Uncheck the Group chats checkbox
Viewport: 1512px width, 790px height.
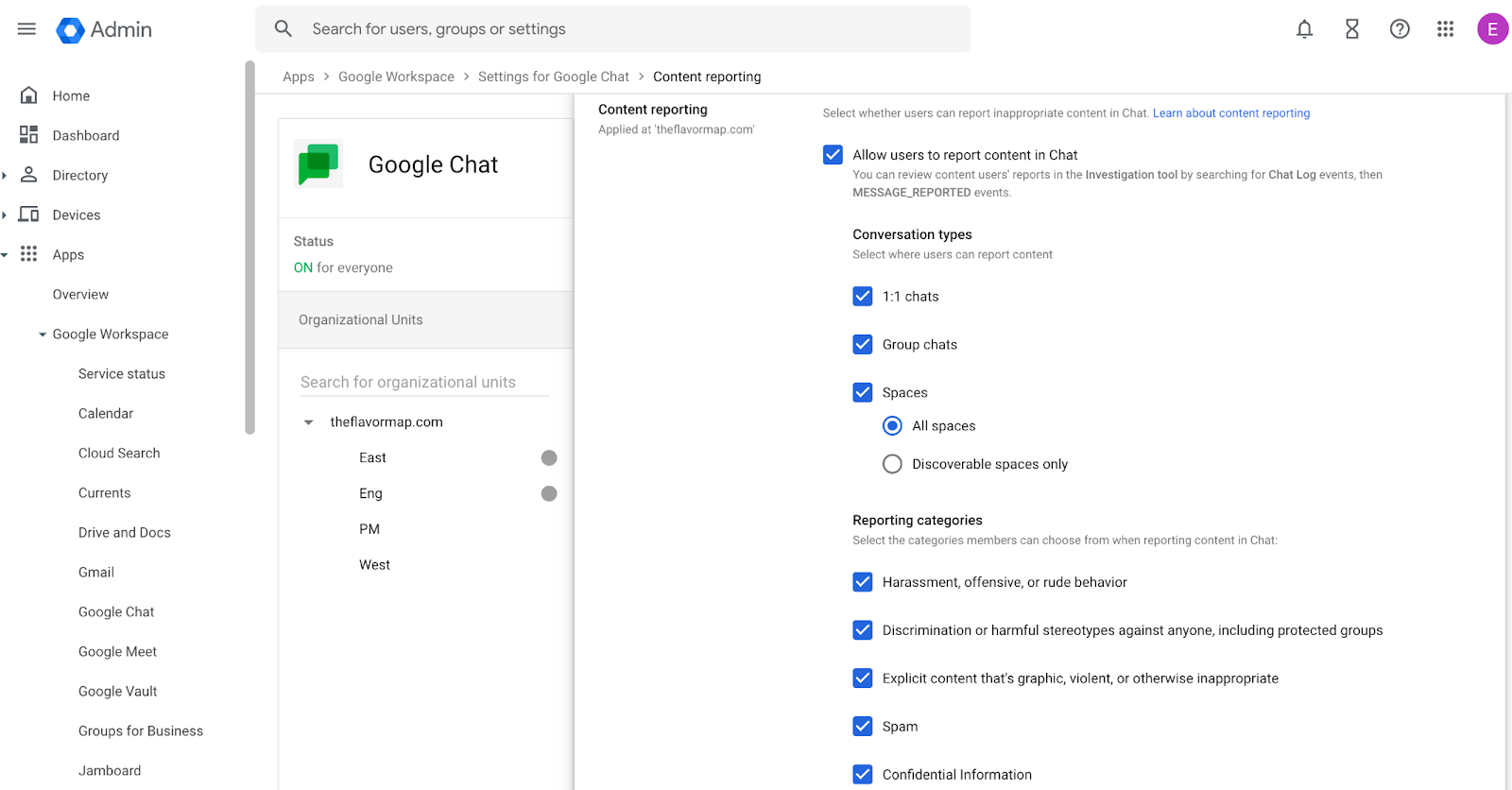coord(863,345)
